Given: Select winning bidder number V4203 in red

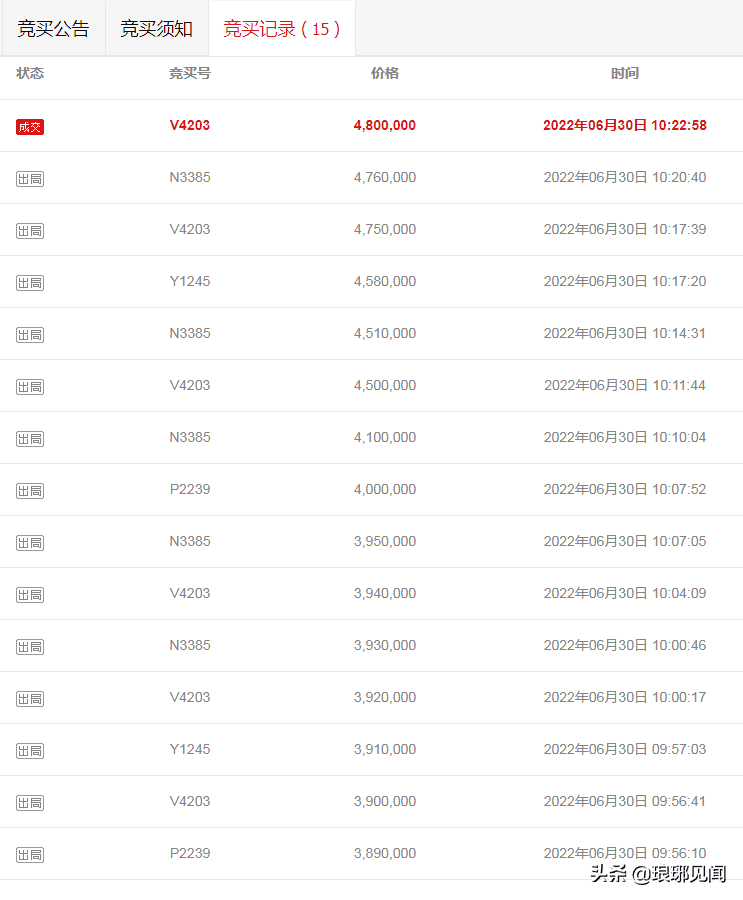Looking at the screenshot, I should coord(189,125).
